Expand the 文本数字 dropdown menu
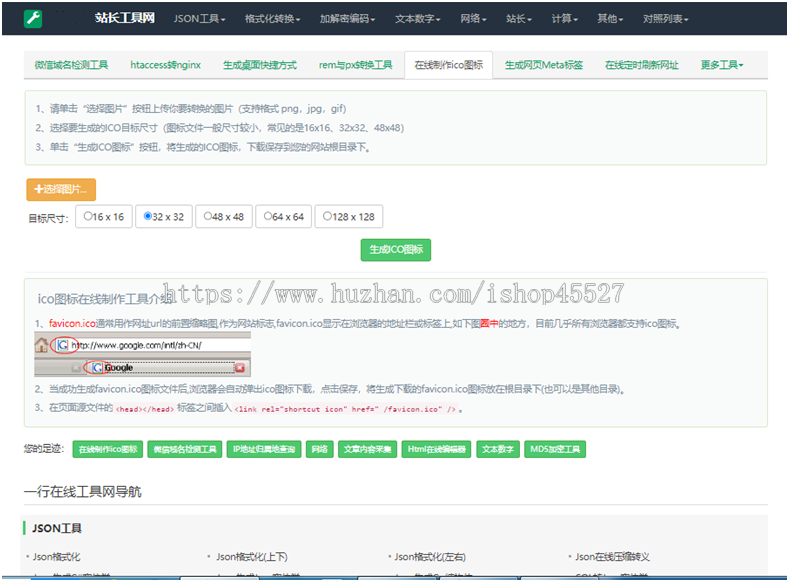This screenshot has height=582, width=789. [x=417, y=19]
